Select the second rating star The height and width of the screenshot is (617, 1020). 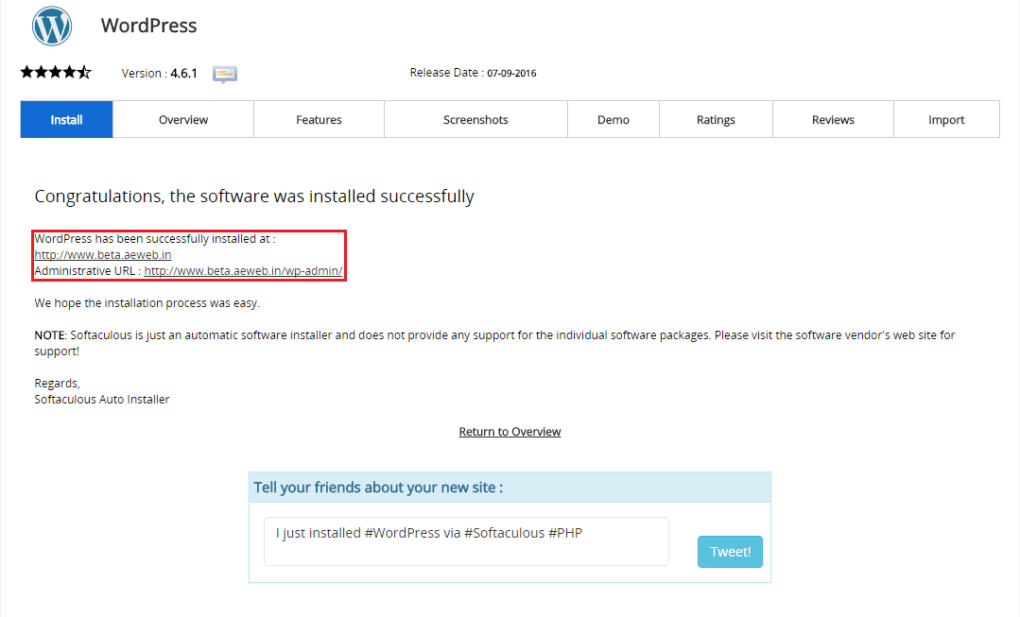39,71
